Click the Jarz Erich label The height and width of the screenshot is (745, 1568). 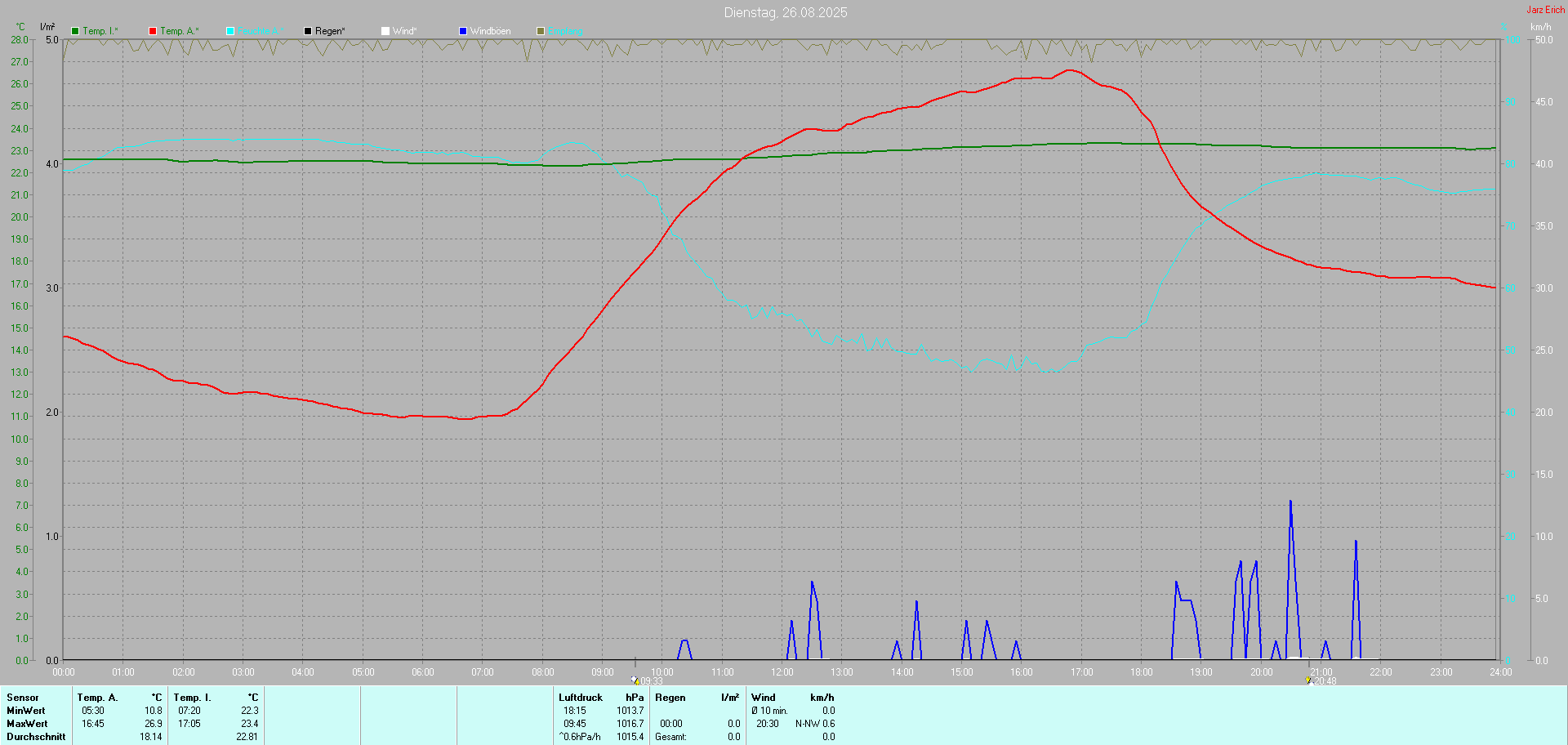[x=1545, y=10]
